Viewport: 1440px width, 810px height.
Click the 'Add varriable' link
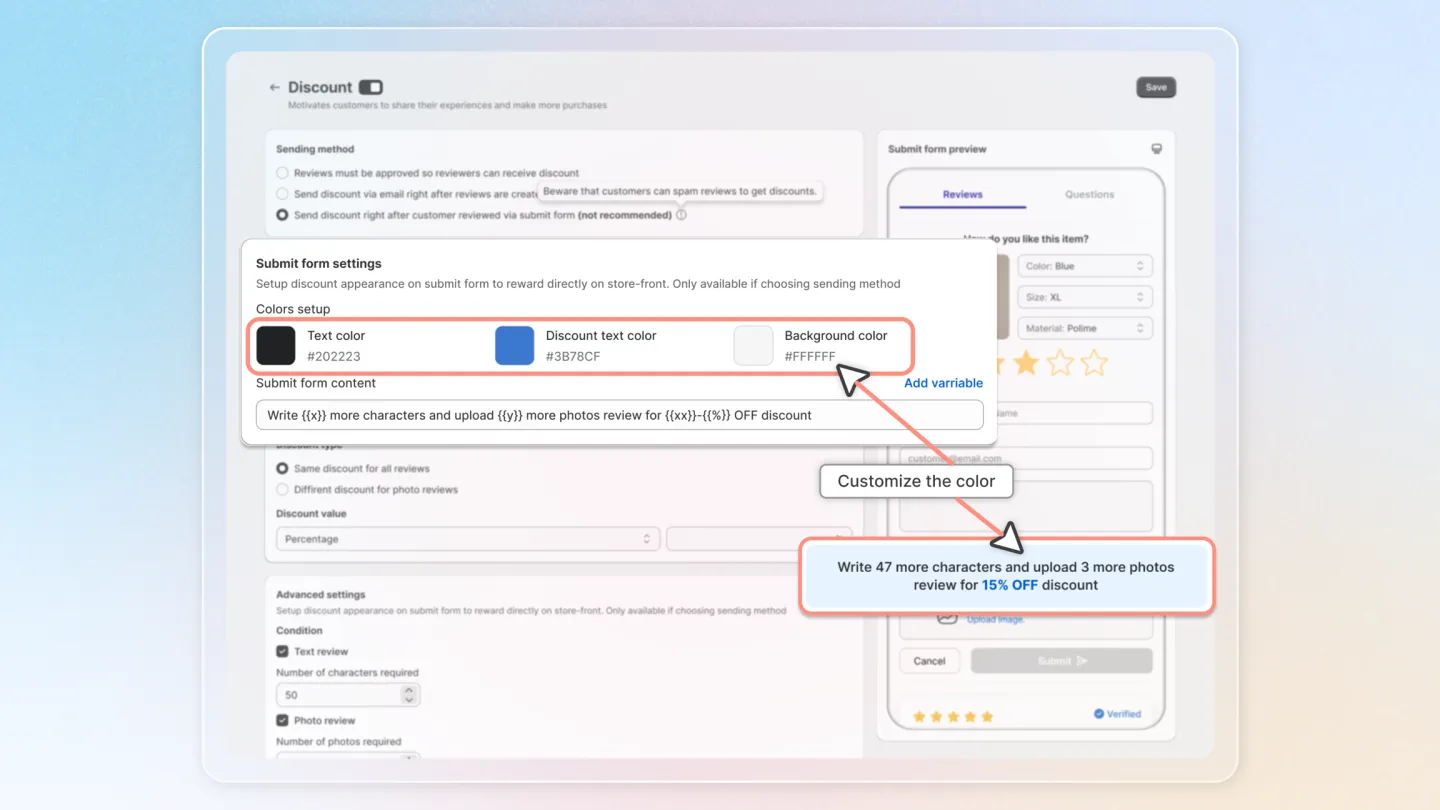pyautogui.click(x=943, y=383)
